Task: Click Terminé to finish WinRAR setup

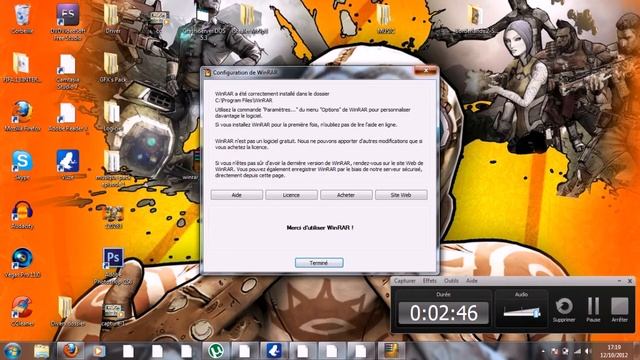Action: pyautogui.click(x=319, y=263)
